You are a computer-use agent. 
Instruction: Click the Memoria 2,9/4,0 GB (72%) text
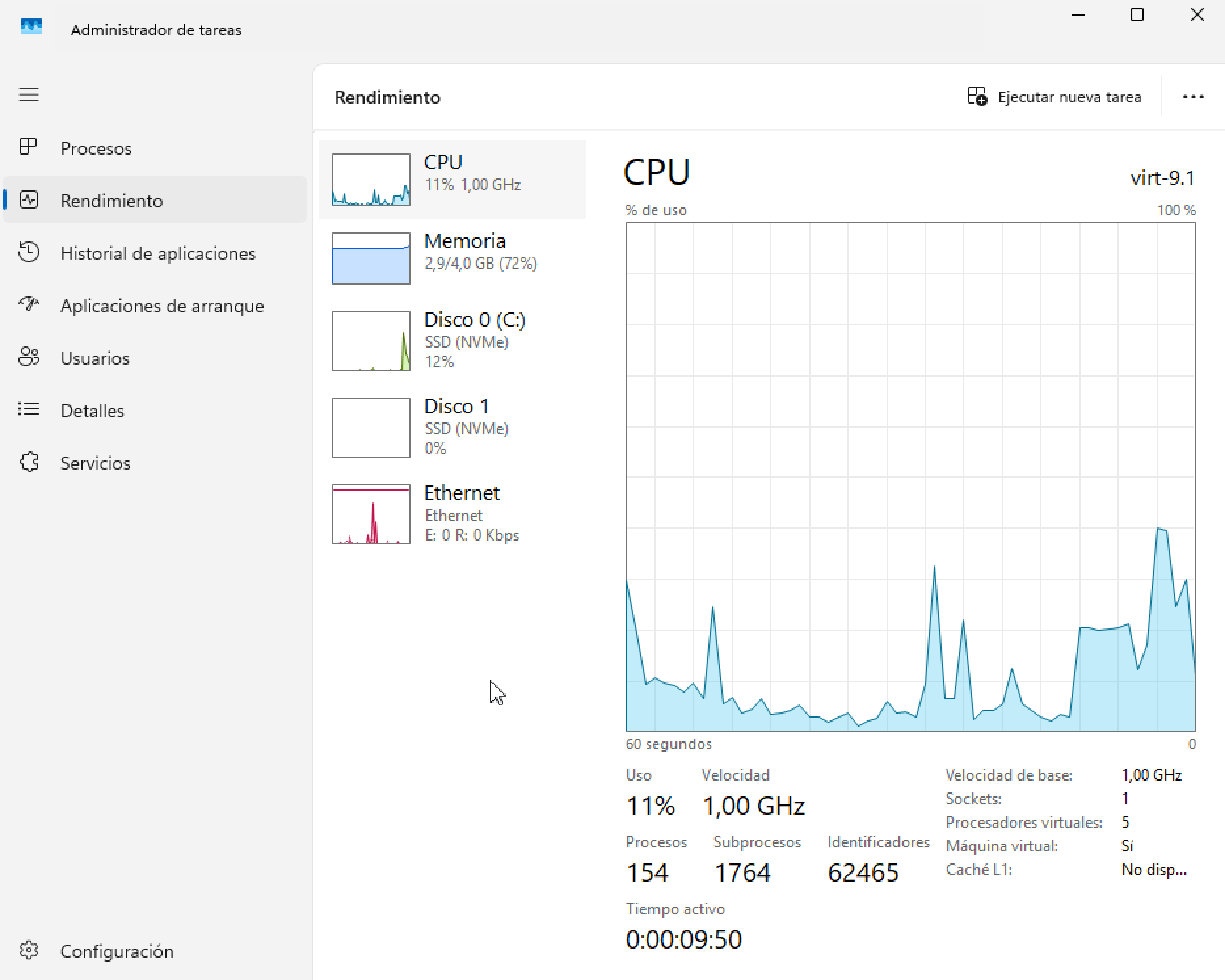click(481, 264)
